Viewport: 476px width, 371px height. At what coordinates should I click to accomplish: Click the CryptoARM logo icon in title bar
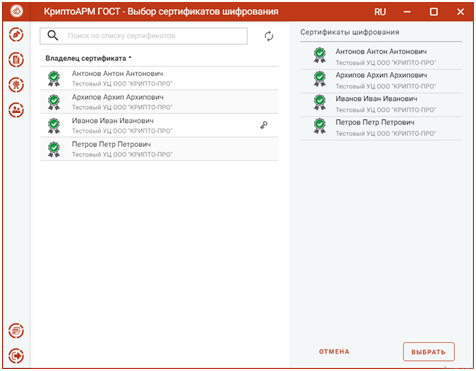point(16,11)
